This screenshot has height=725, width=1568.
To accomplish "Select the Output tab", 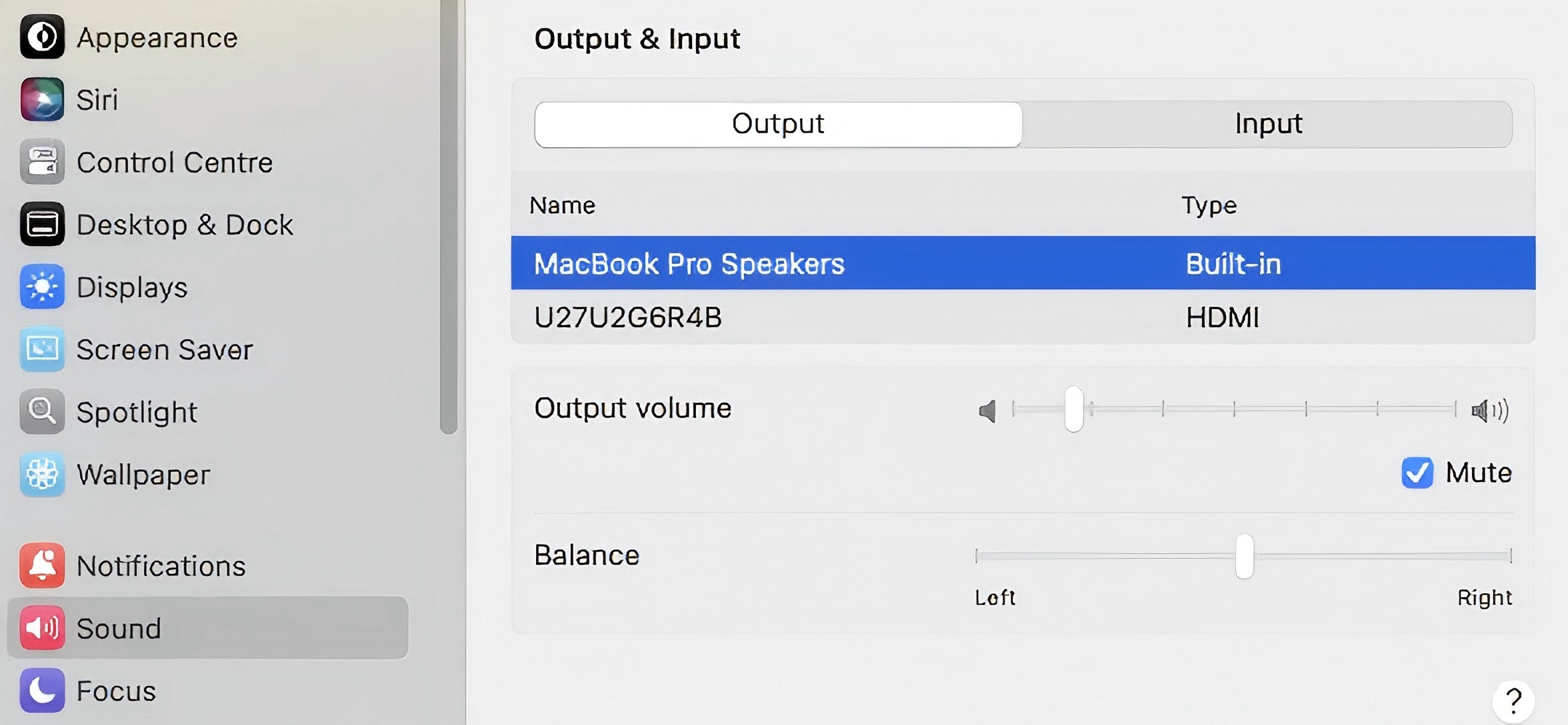I will pyautogui.click(x=778, y=124).
